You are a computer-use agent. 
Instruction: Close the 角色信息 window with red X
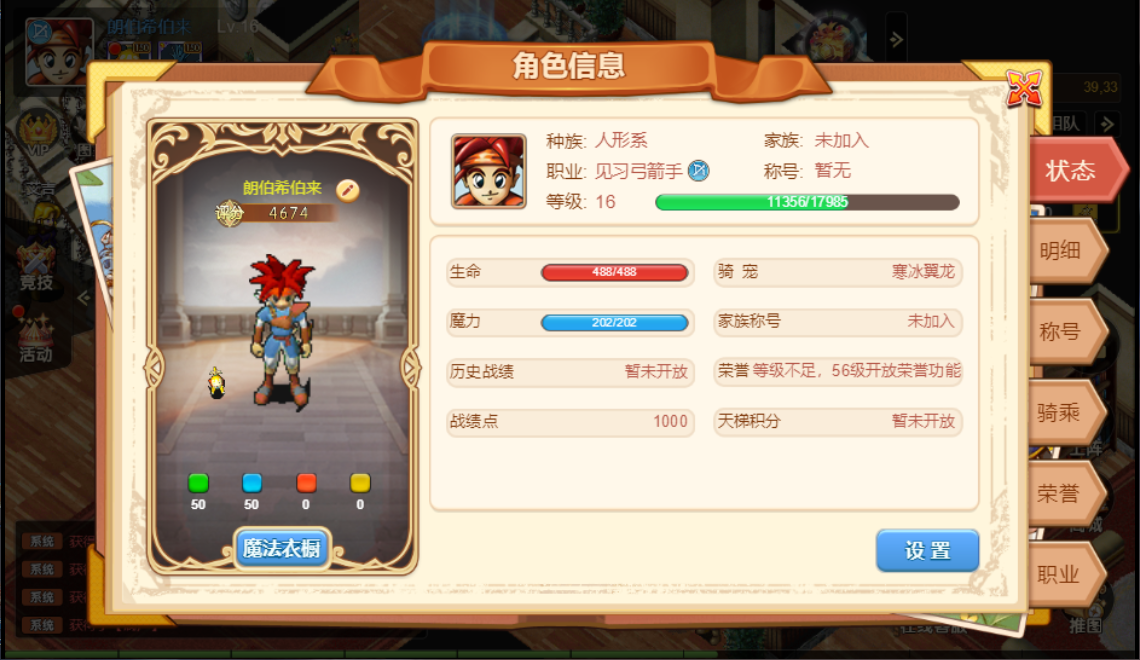point(1024,89)
